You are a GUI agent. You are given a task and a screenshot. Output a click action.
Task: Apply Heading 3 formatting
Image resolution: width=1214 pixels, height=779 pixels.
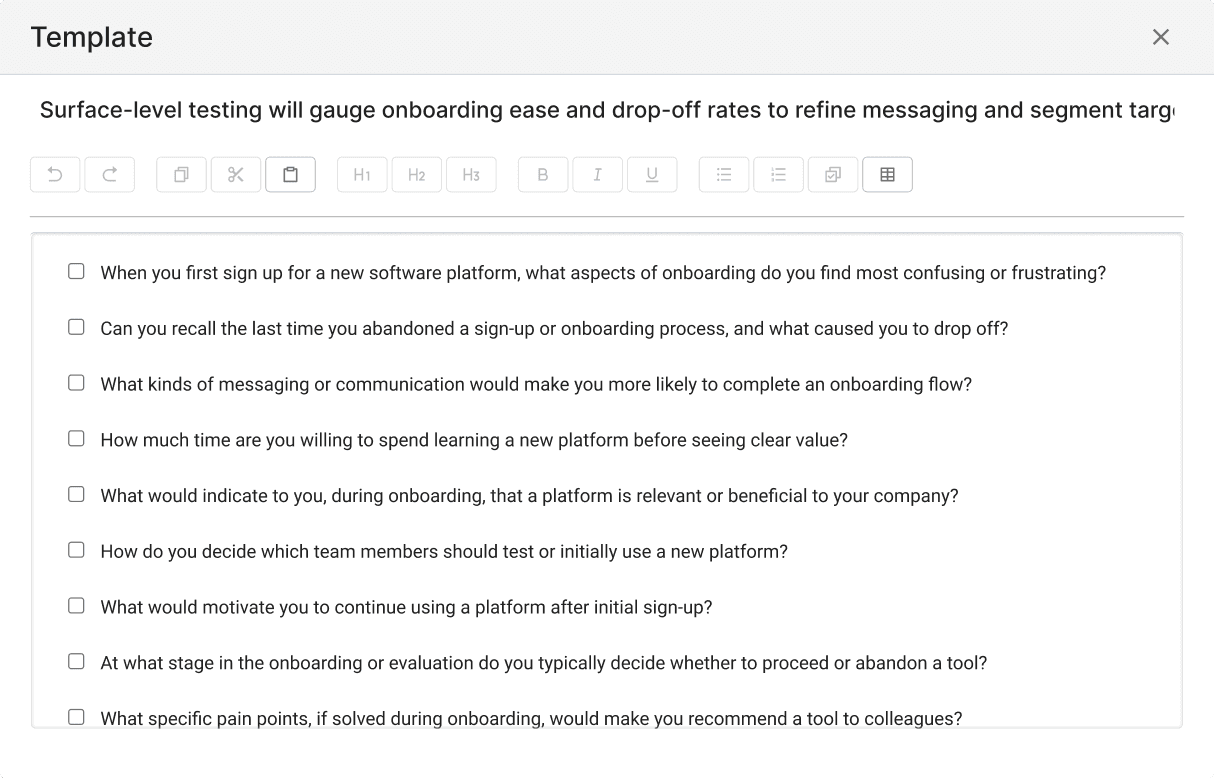pyautogui.click(x=471, y=175)
